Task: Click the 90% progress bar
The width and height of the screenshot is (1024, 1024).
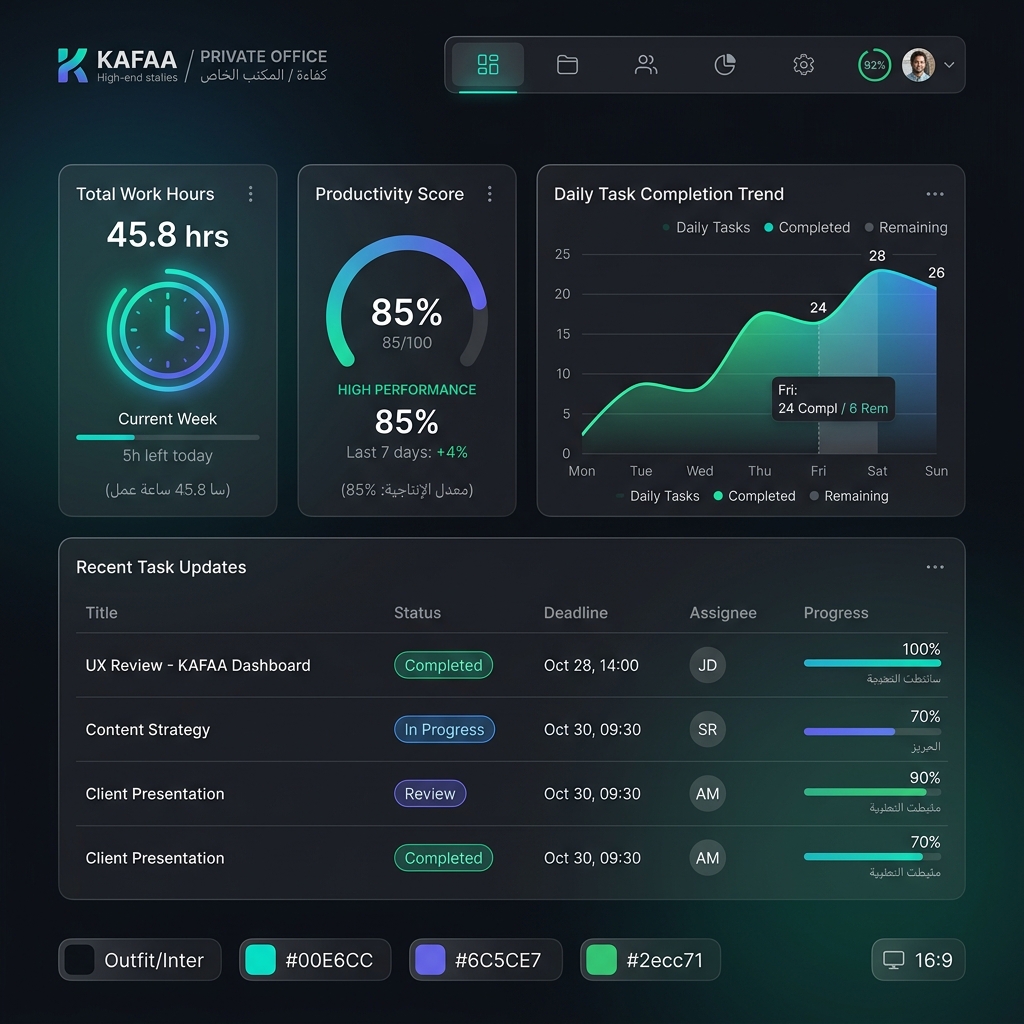Action: click(x=872, y=792)
